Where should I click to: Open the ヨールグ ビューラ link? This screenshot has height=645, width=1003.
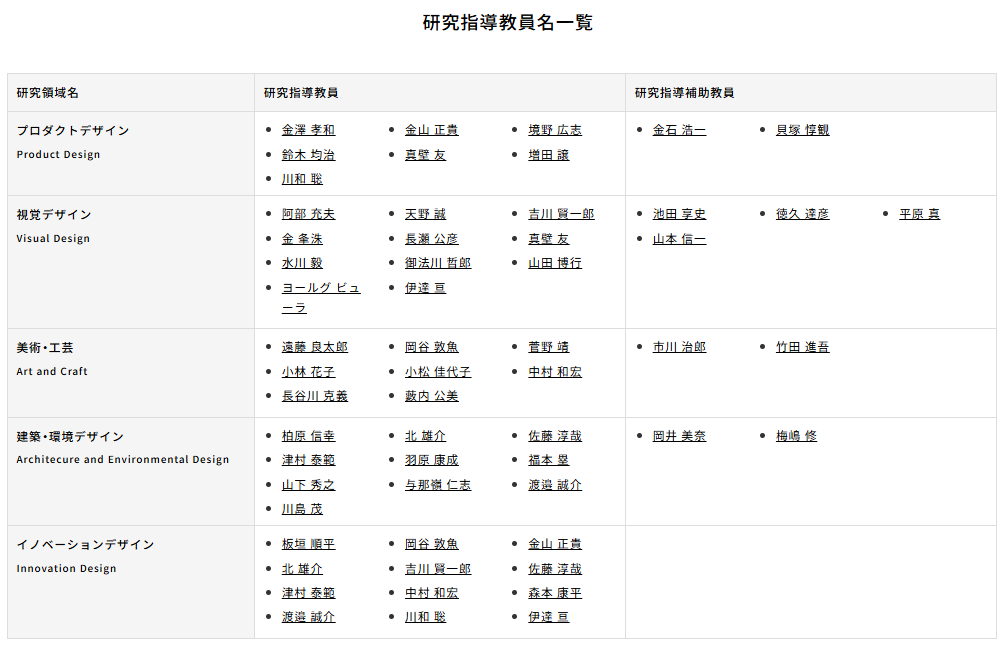click(x=321, y=298)
